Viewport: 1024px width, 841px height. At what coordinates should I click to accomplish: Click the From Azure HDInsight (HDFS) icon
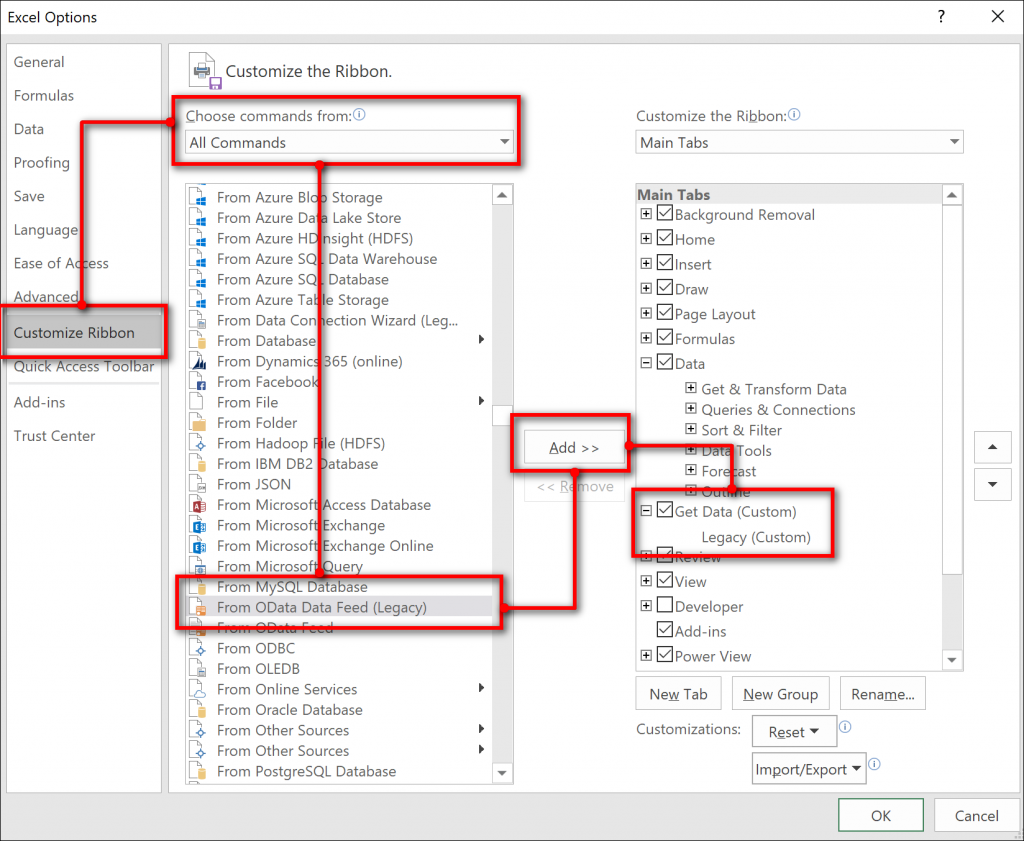coord(198,238)
